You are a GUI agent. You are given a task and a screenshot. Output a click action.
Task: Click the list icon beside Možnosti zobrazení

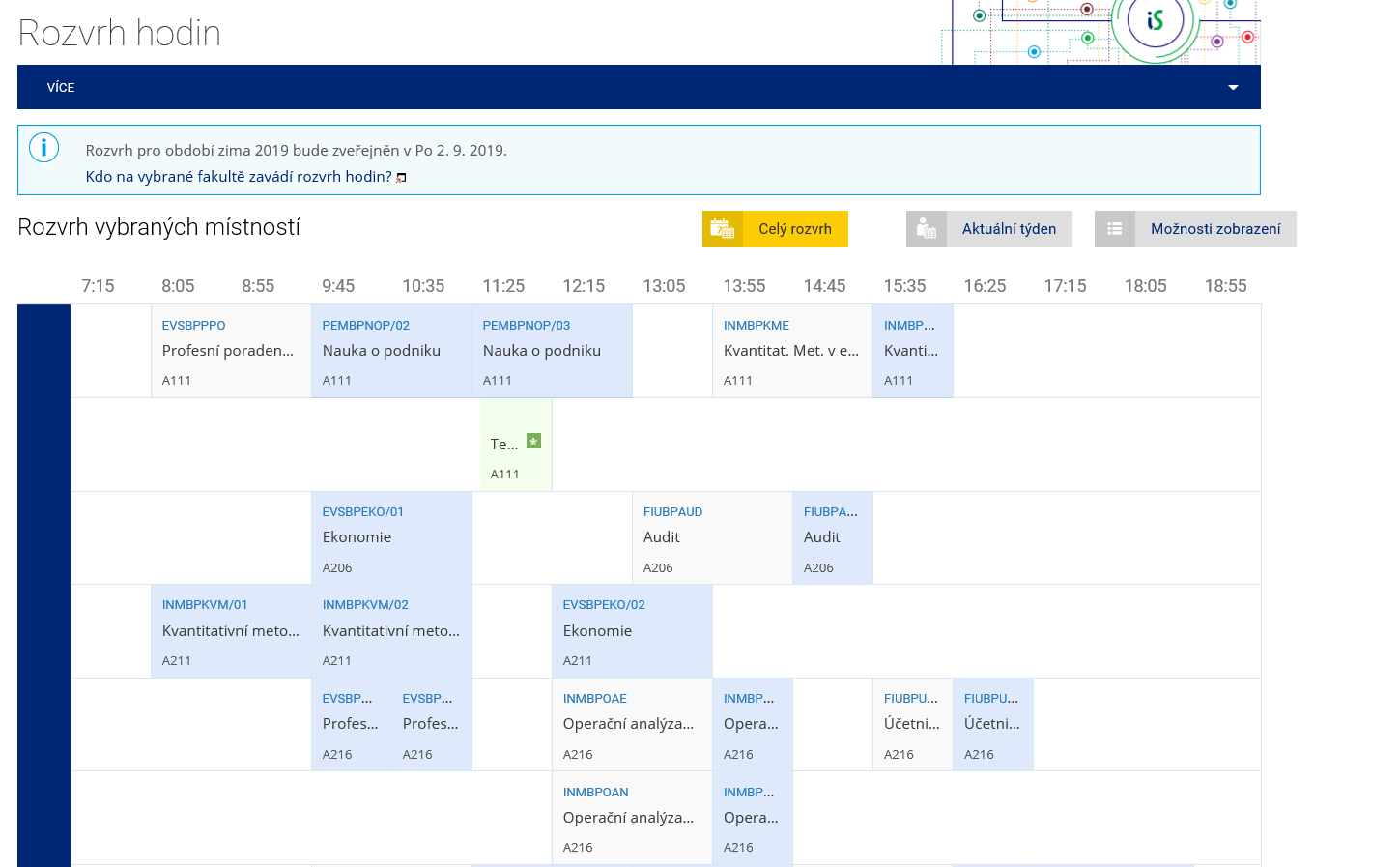[1114, 229]
